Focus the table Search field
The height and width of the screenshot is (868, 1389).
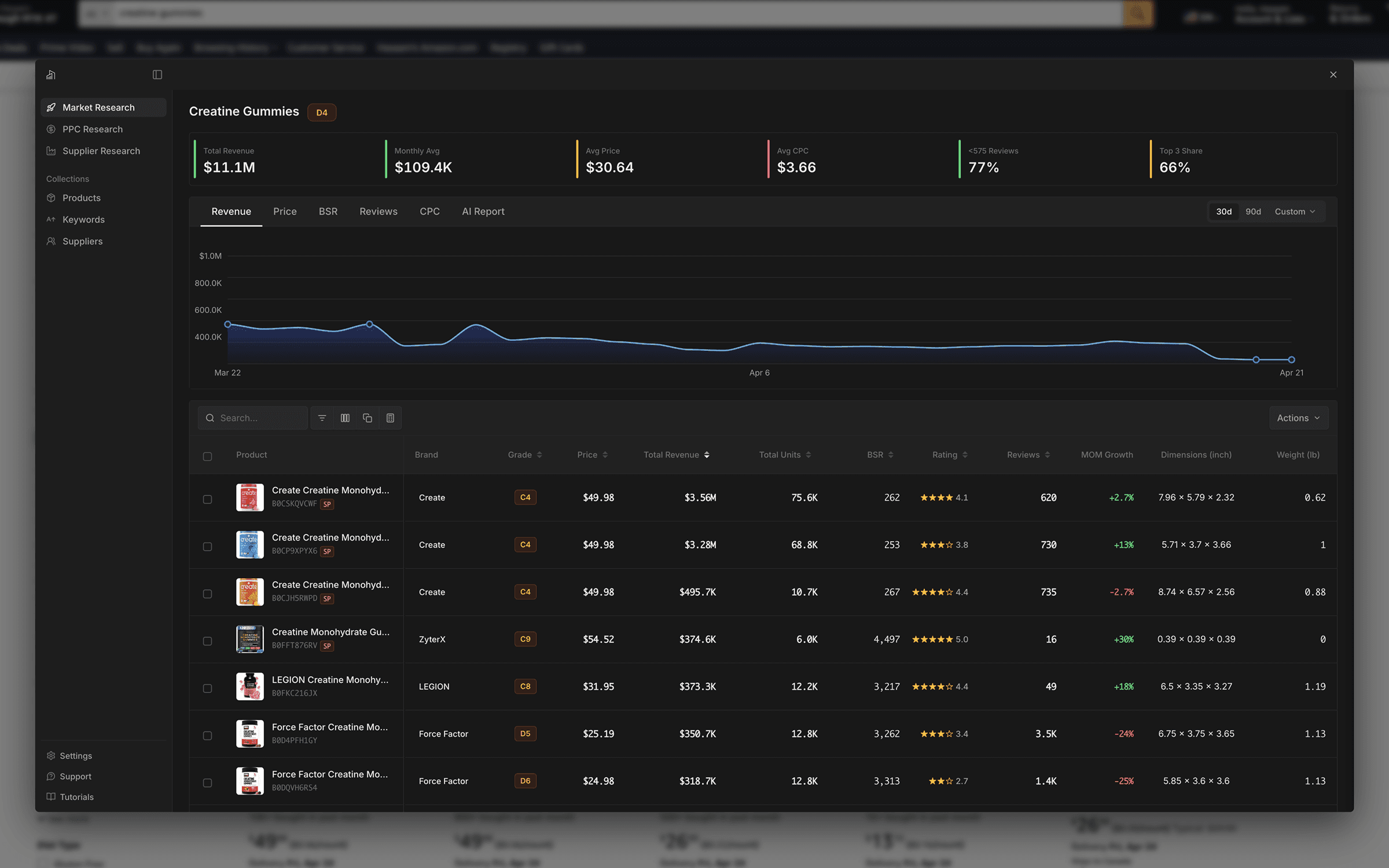coord(253,418)
